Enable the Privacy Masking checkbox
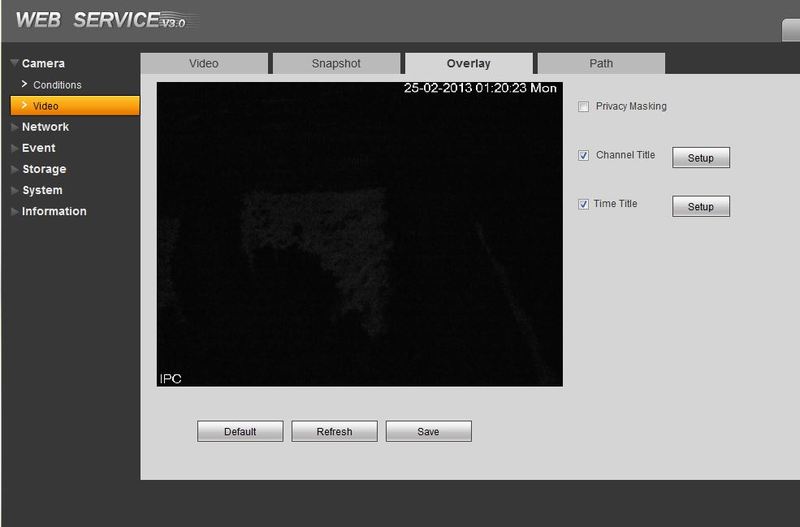Viewport: 800px width, 527px height. tap(584, 106)
